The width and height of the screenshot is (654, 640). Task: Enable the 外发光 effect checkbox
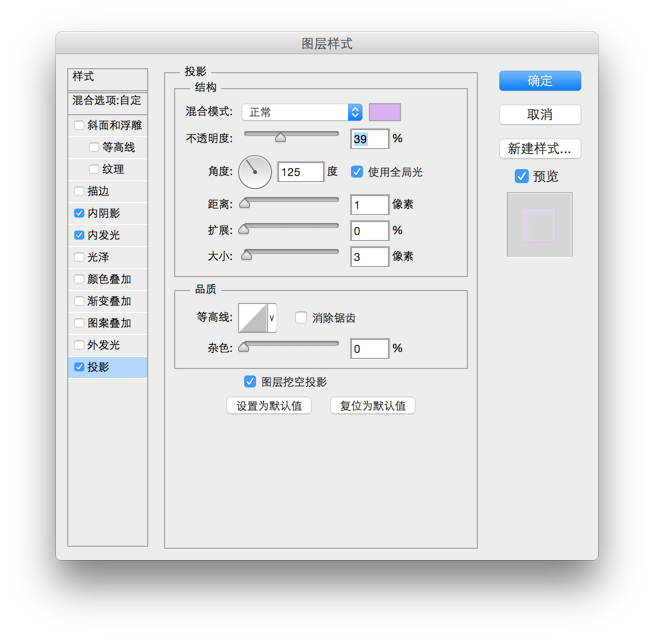pyautogui.click(x=79, y=345)
